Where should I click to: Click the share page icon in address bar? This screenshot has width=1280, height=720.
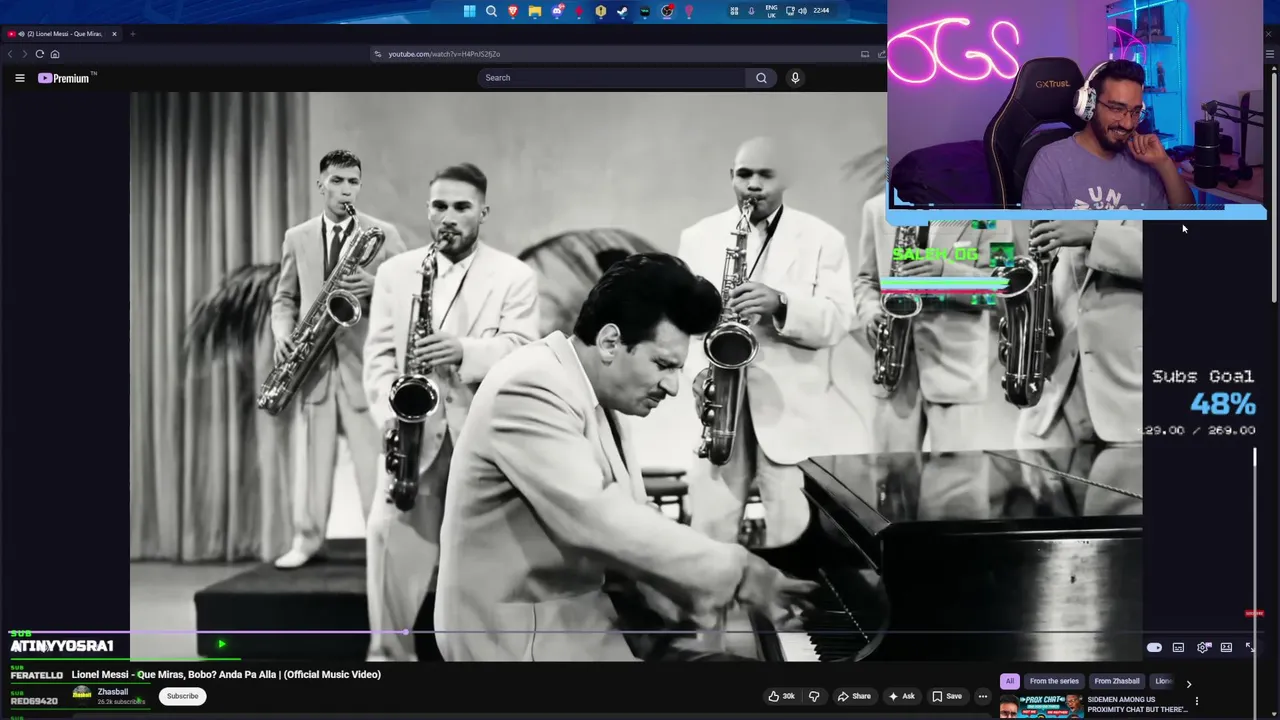pos(881,54)
